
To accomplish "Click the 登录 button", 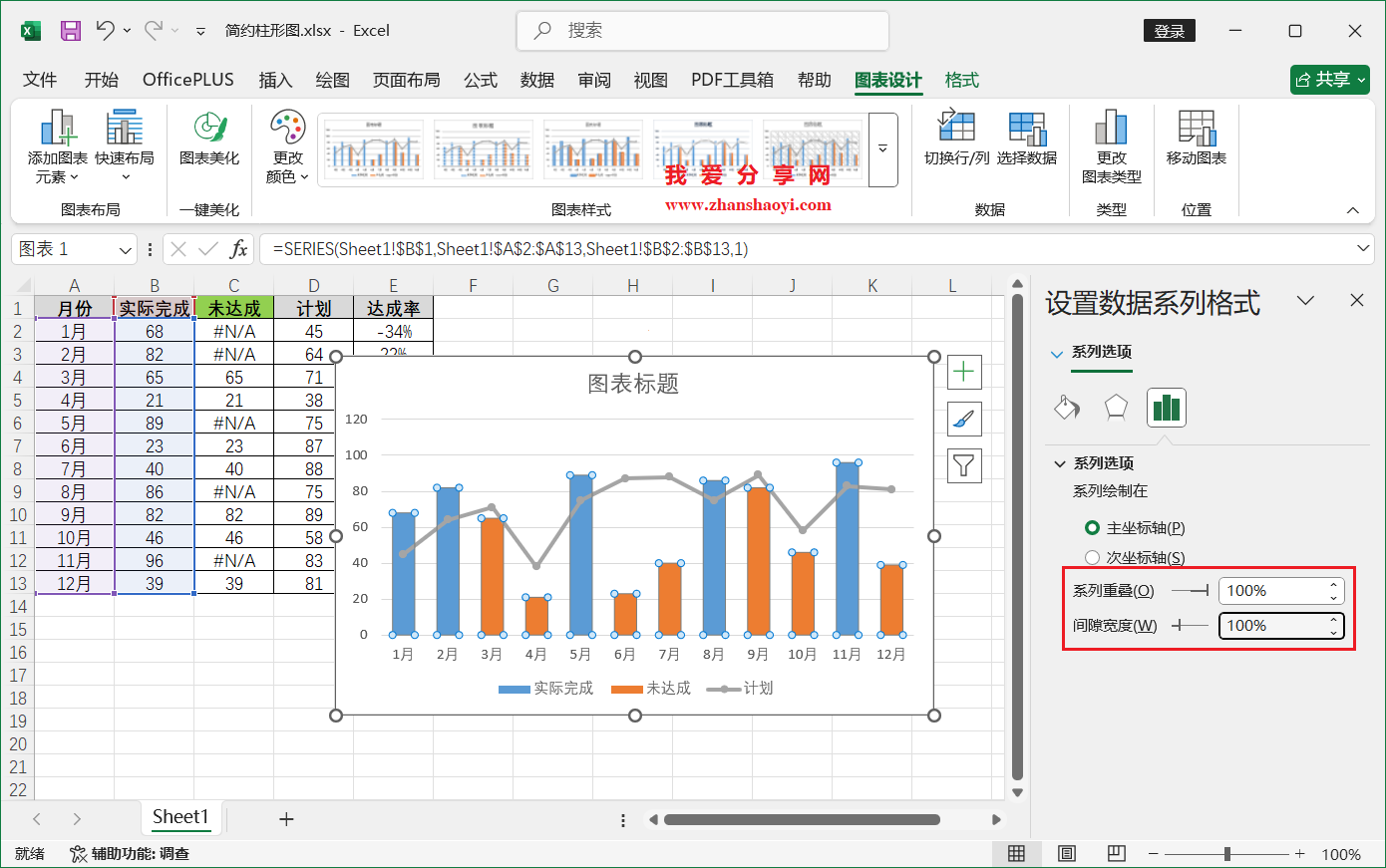I will (x=1169, y=31).
